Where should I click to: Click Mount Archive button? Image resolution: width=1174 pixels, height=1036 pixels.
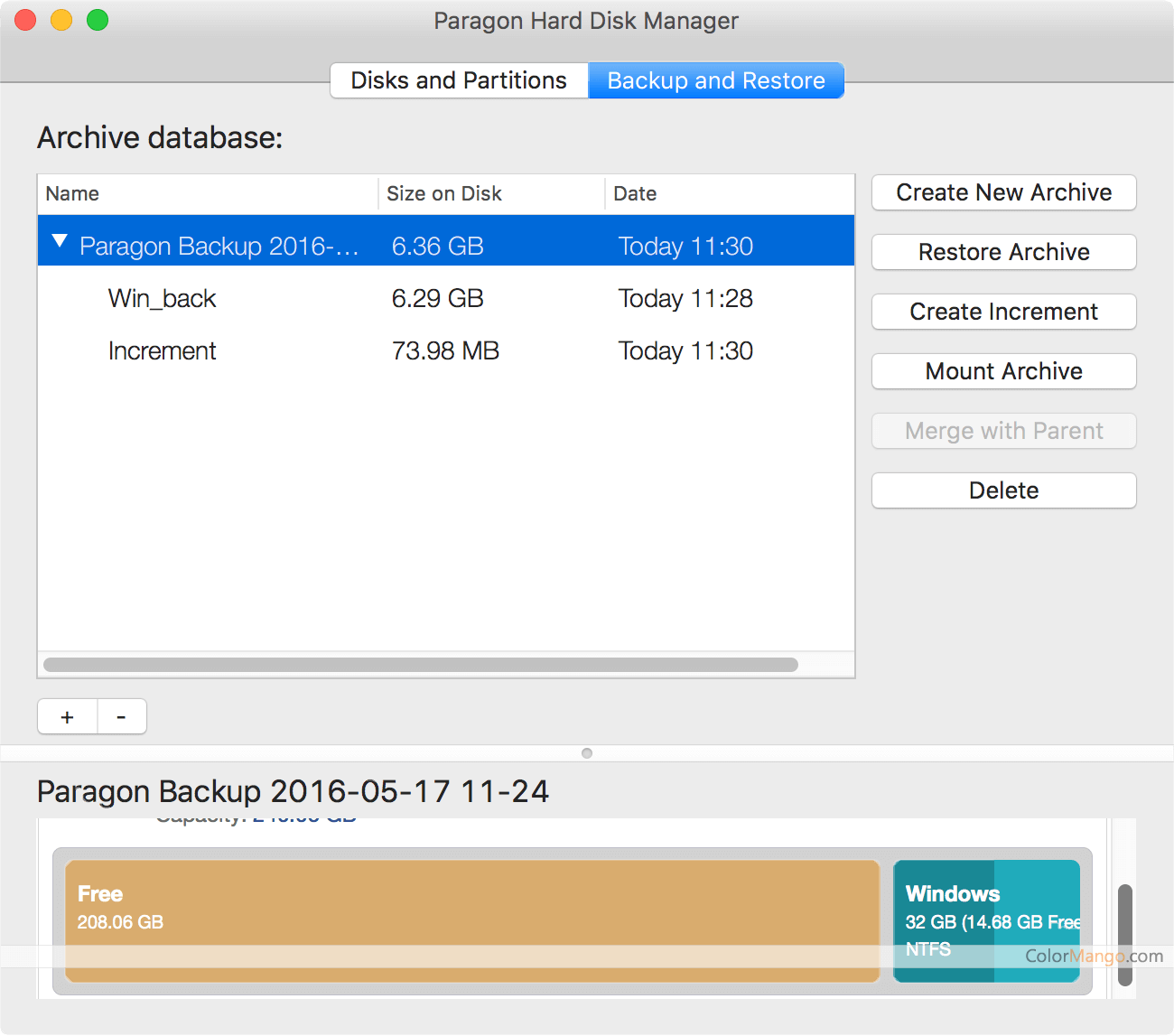[1003, 371]
